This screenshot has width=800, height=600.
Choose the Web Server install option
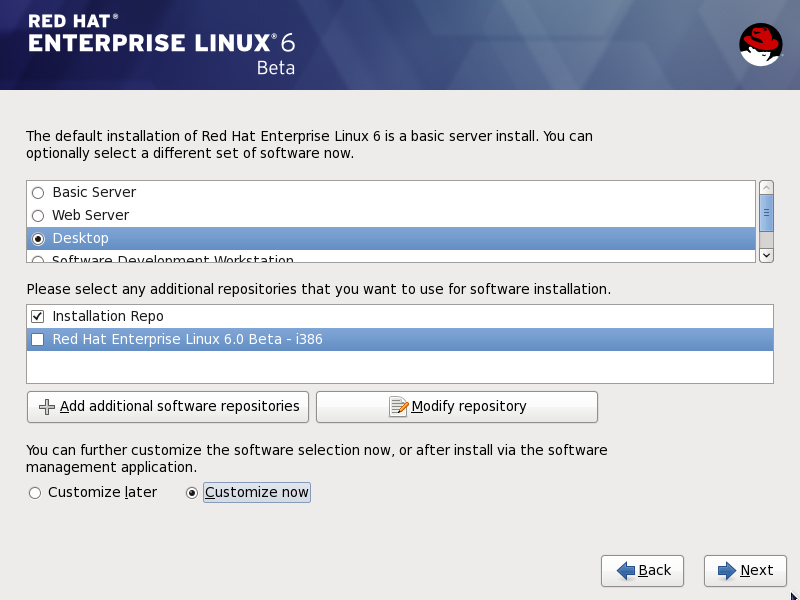[38, 215]
